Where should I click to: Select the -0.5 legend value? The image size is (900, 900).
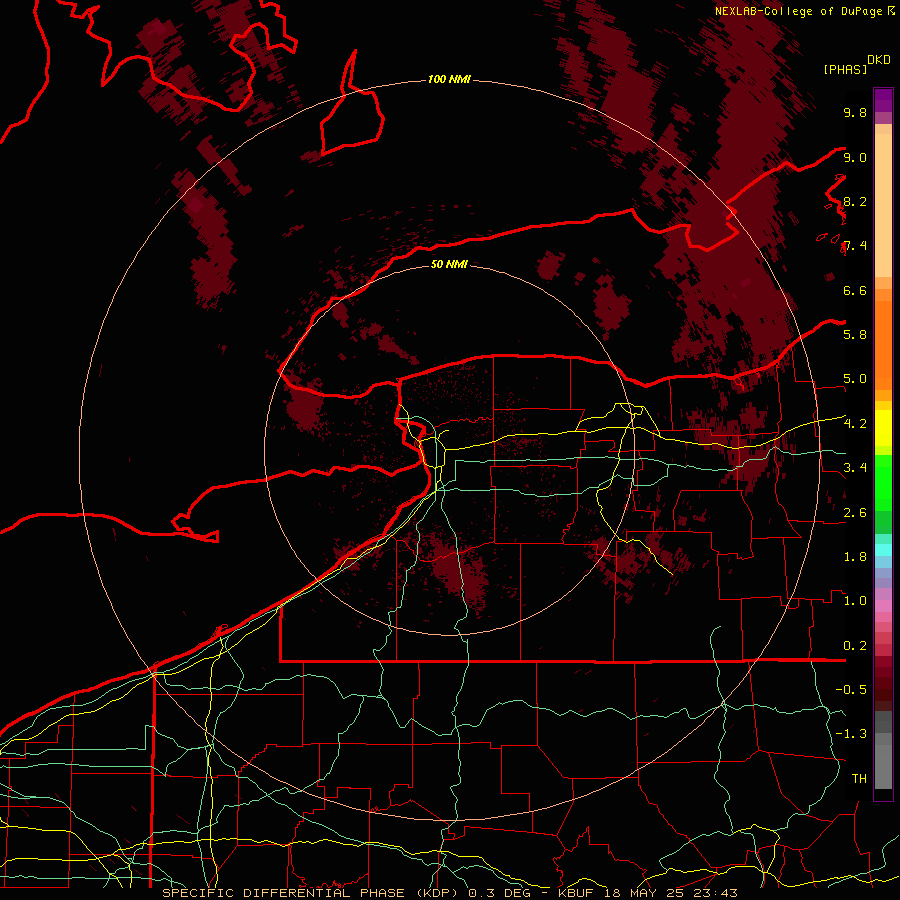pyautogui.click(x=851, y=690)
